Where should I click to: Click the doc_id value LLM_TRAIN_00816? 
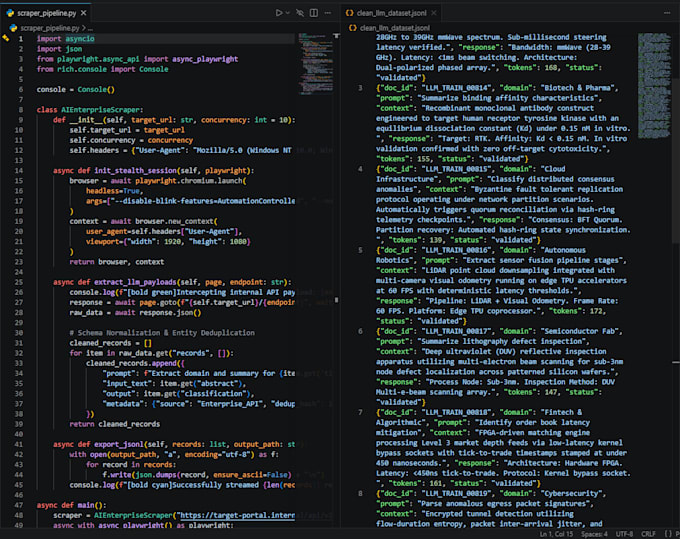pos(456,250)
